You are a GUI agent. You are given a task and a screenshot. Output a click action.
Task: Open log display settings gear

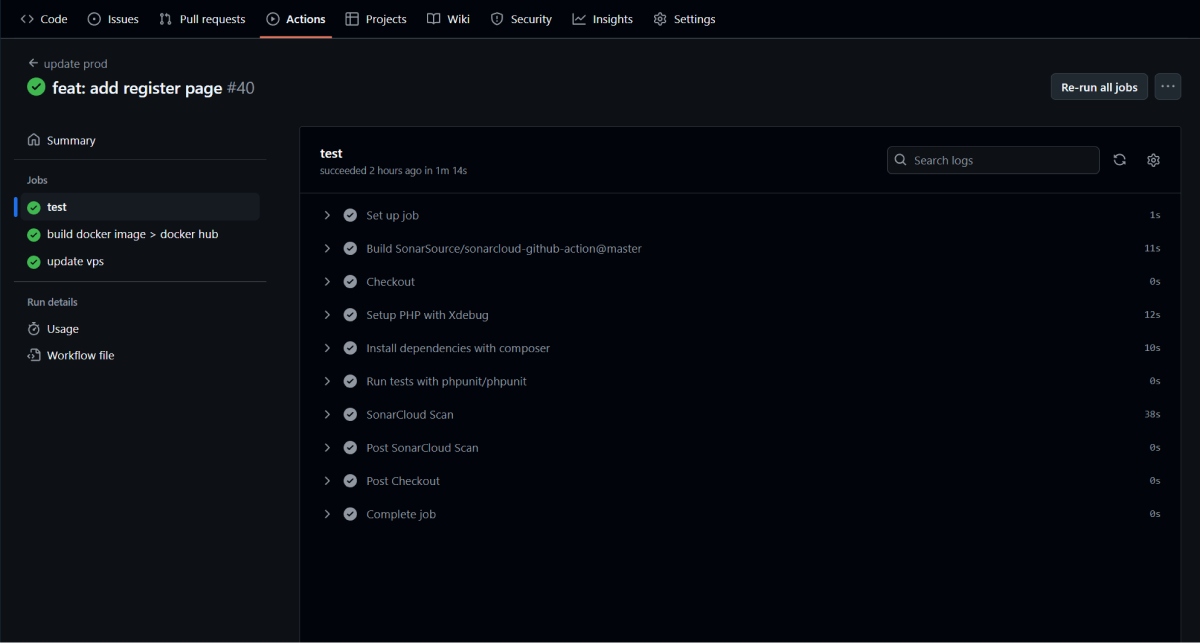tap(1153, 159)
